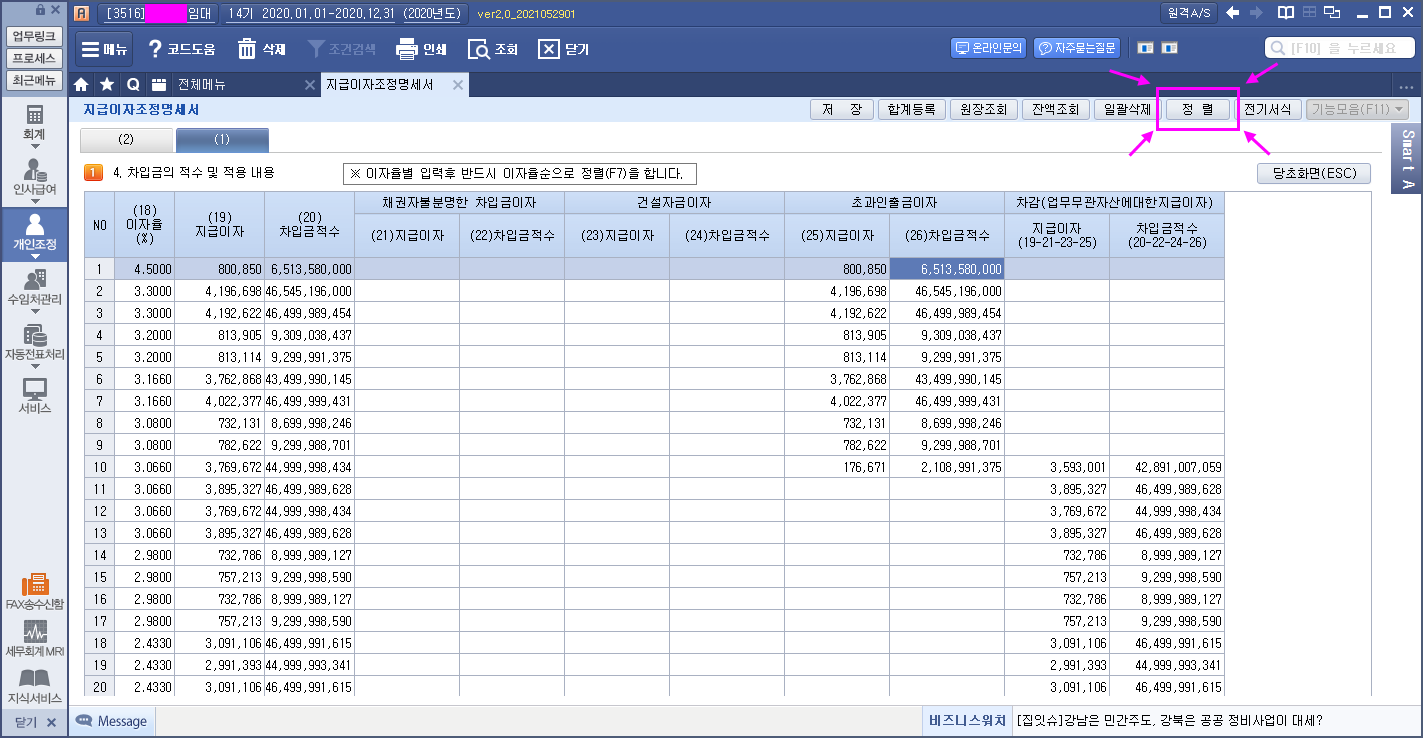Click the 당초화면(ESC) button
This screenshot has width=1423, height=738.
pyautogui.click(x=1313, y=173)
